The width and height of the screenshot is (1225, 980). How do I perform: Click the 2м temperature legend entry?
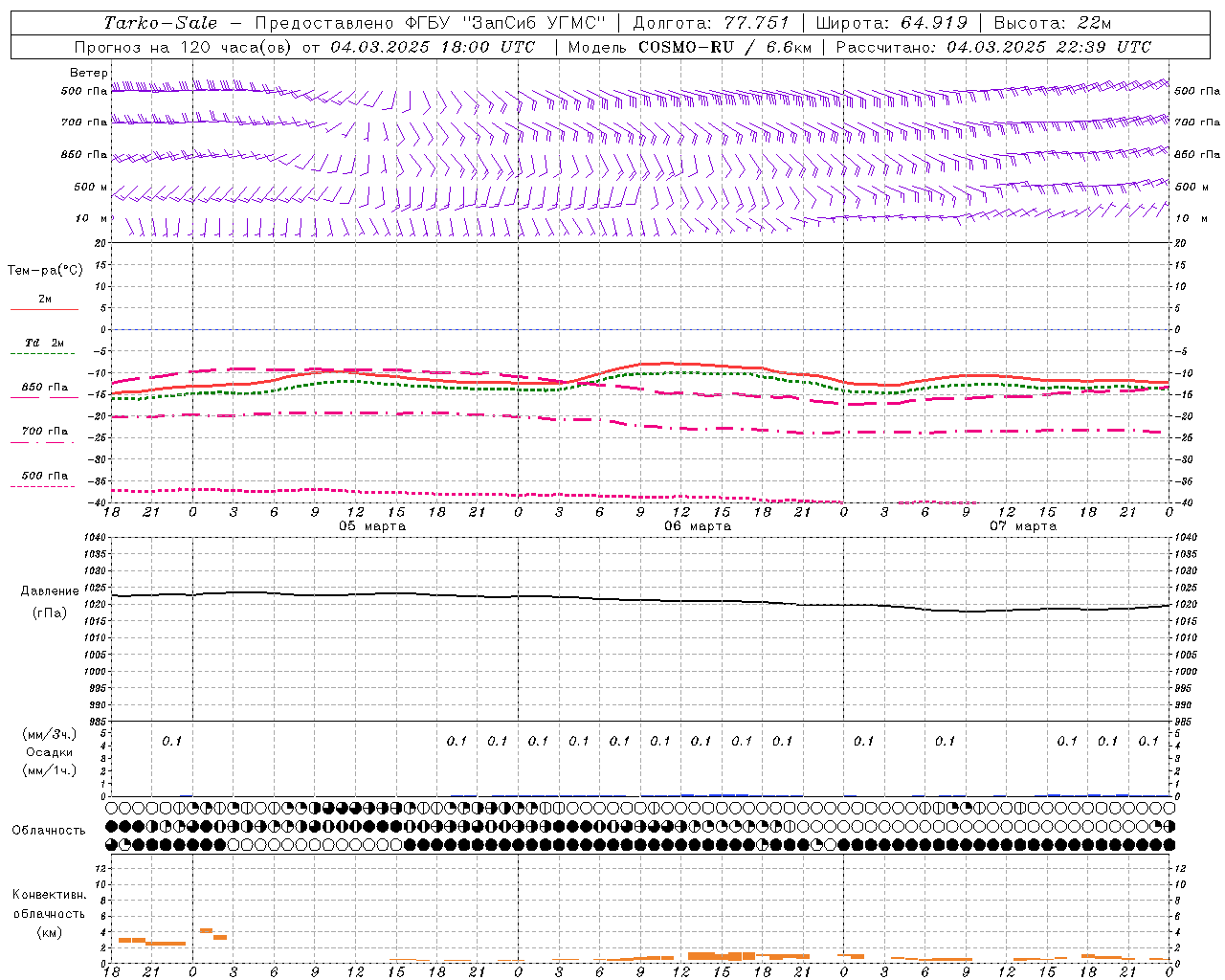click(44, 300)
